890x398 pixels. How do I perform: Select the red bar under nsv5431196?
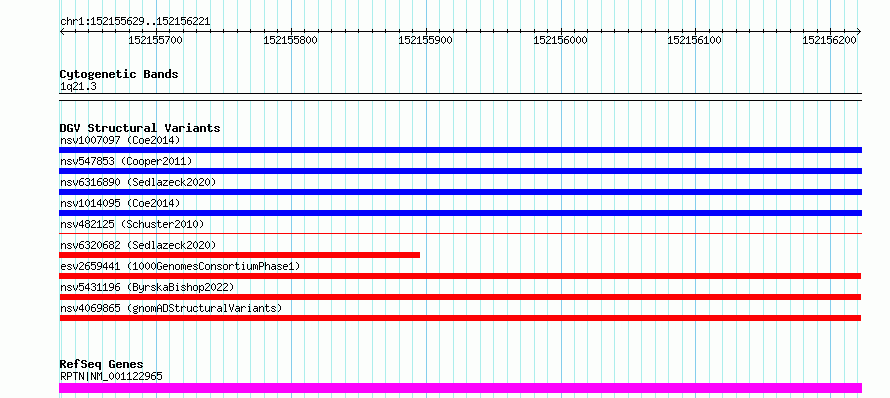[x=460, y=297]
